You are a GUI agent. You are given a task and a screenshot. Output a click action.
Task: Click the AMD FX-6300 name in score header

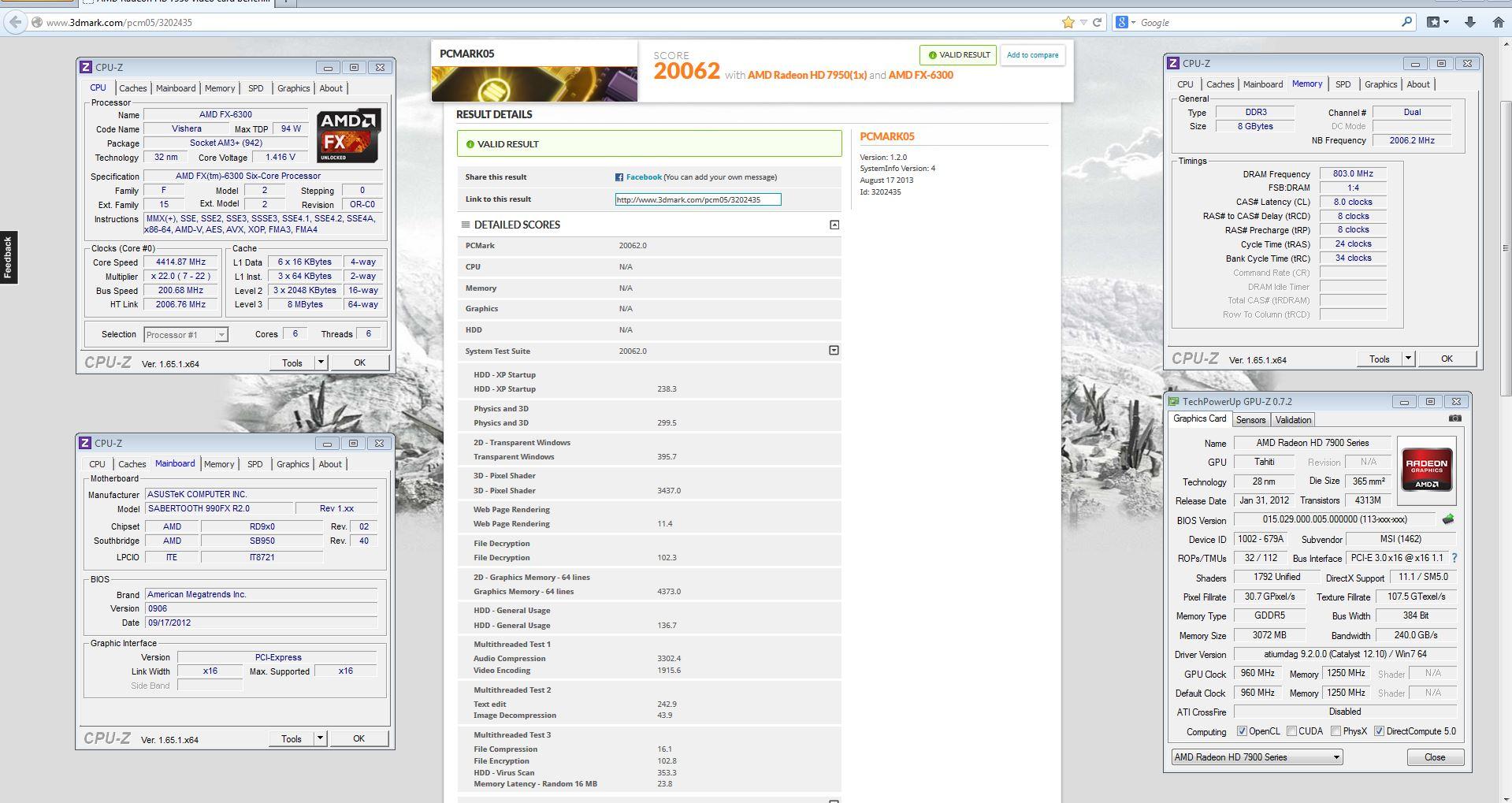[921, 75]
